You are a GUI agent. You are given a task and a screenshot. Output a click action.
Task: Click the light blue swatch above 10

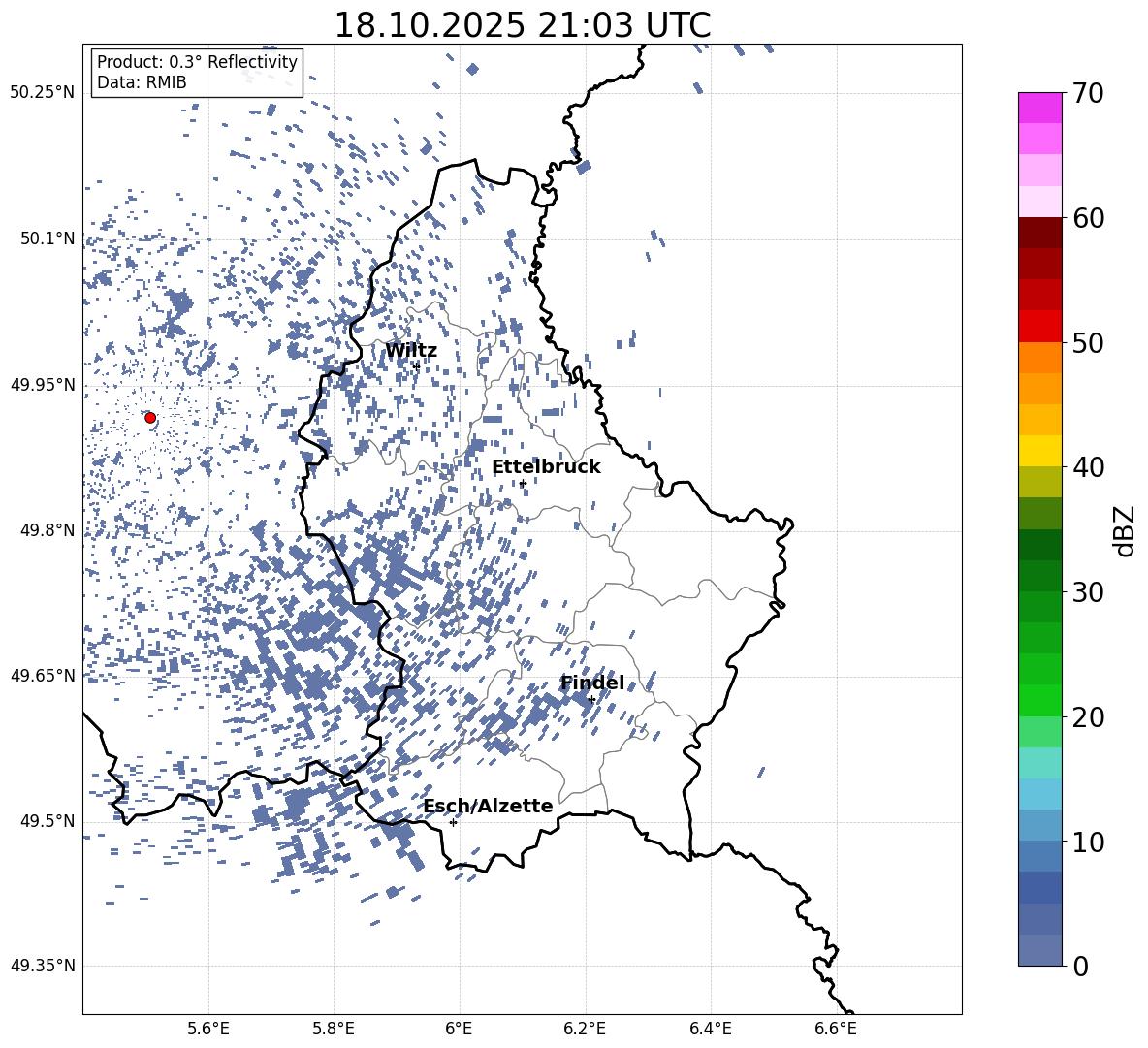[x=1039, y=794]
